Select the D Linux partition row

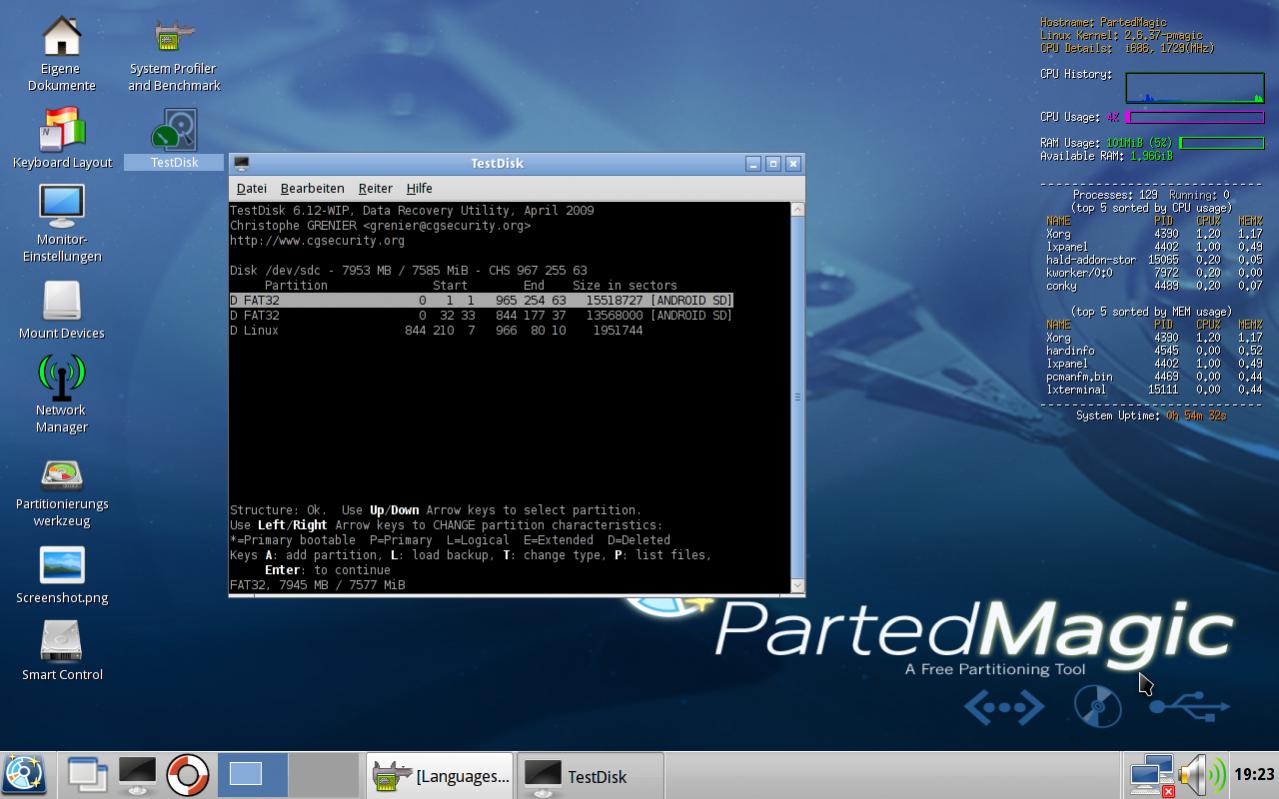pos(436,330)
